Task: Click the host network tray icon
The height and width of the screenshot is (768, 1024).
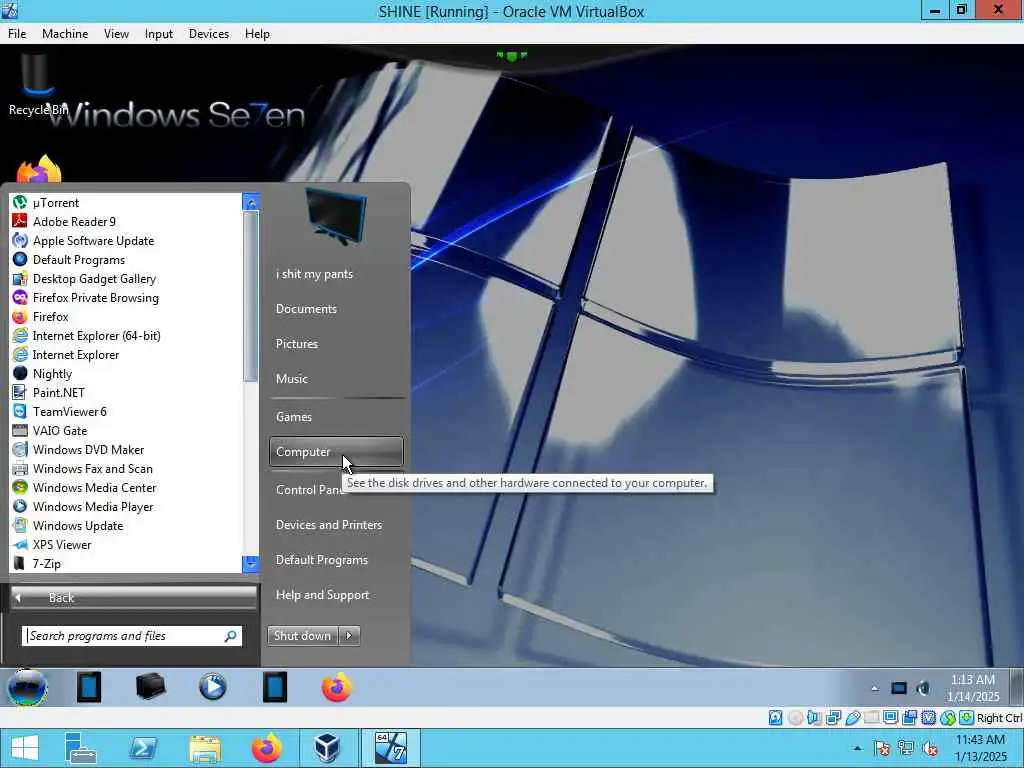Action: point(905,748)
